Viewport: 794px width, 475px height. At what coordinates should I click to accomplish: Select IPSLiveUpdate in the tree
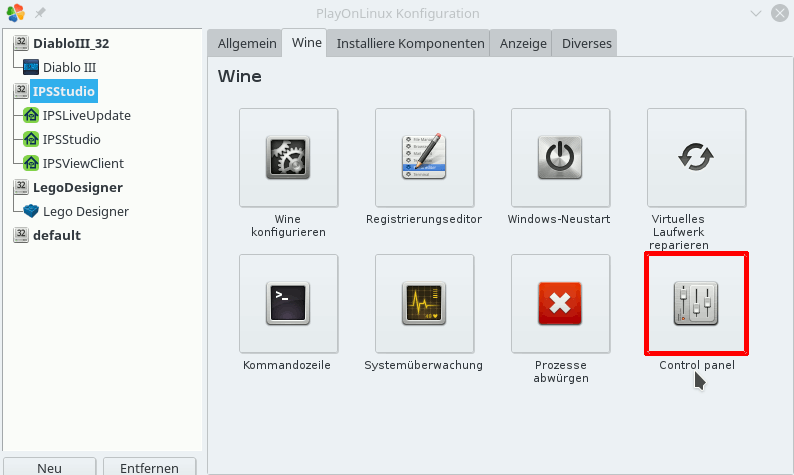[87, 115]
